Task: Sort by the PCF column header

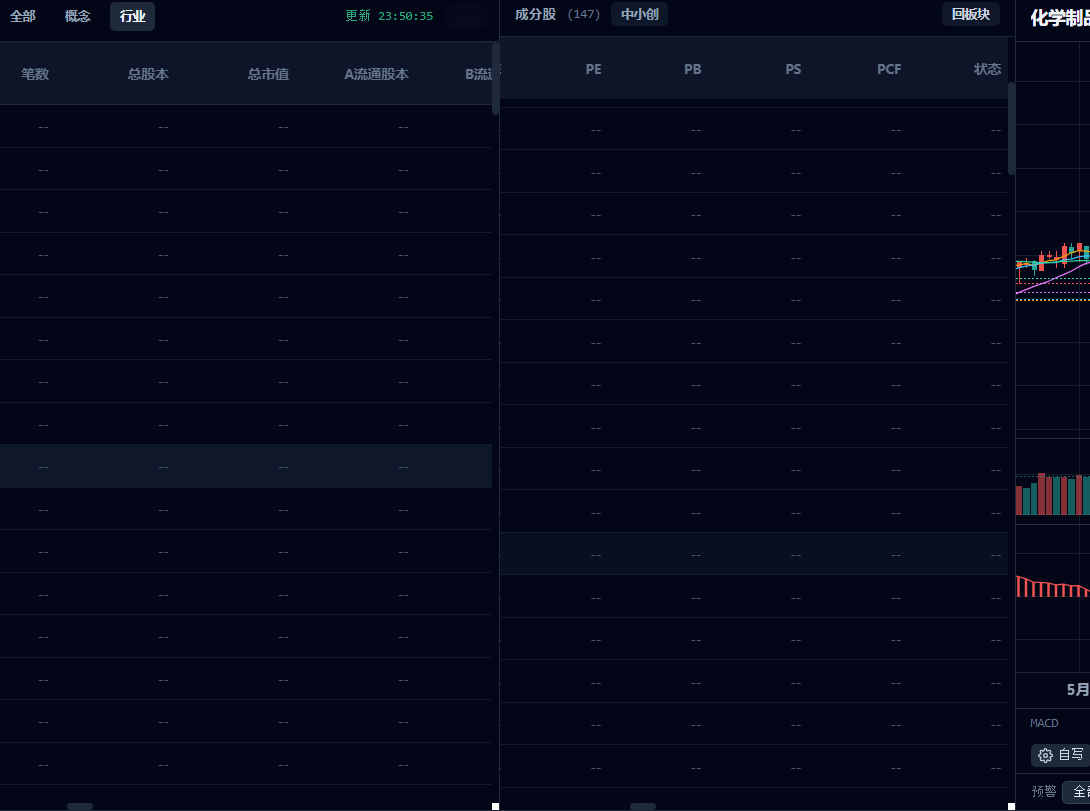Action: coord(889,69)
